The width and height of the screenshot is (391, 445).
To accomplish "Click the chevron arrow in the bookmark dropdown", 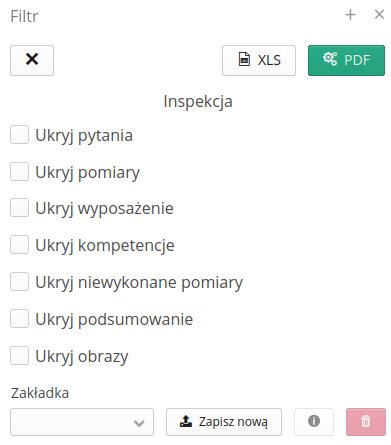I will point(139,423).
